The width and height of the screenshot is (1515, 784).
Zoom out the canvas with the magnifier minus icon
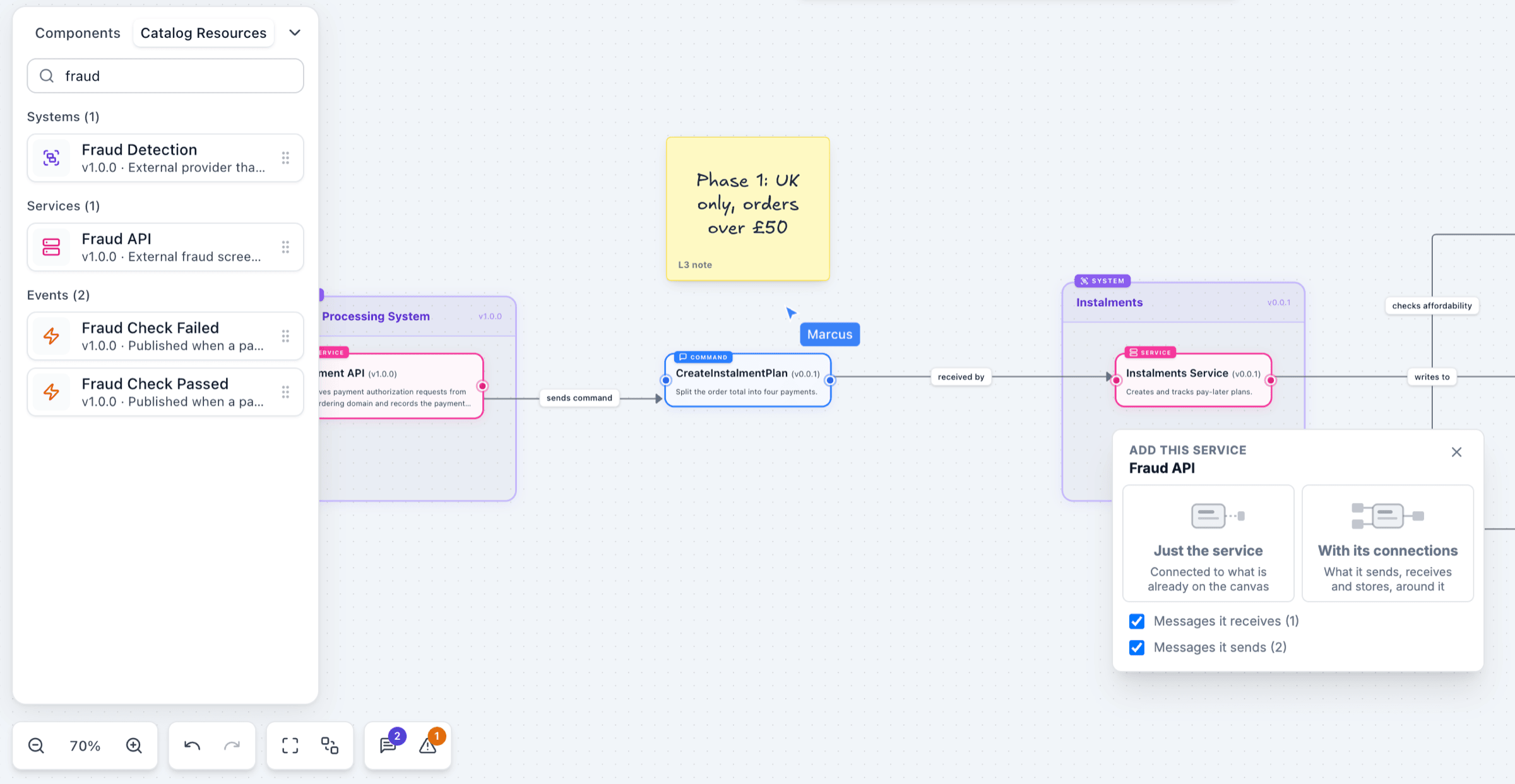pos(36,745)
